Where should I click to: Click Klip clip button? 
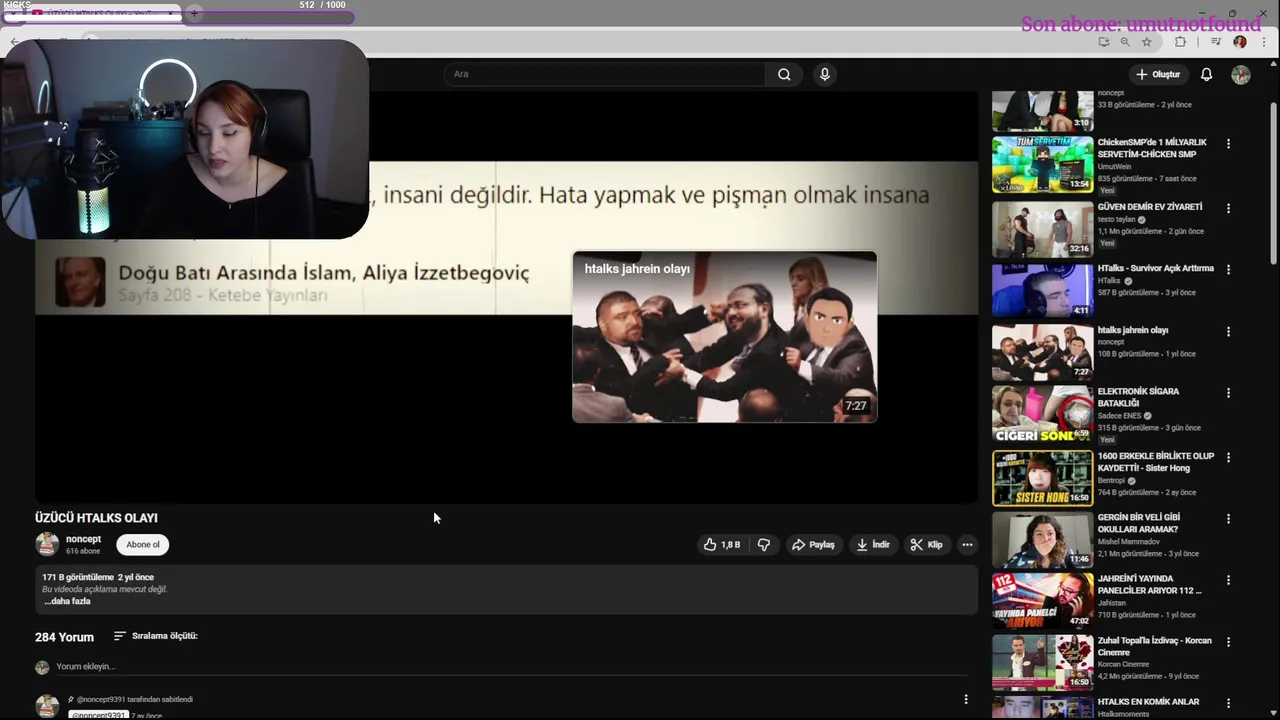[926, 545]
